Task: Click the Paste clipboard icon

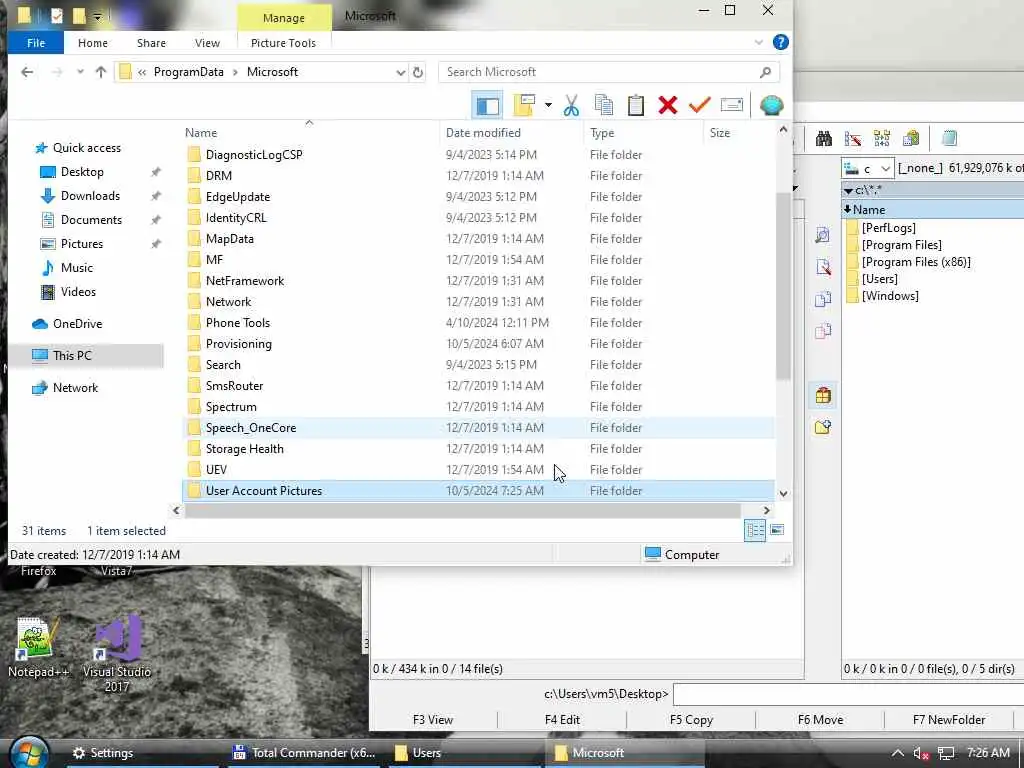Action: coord(635,105)
